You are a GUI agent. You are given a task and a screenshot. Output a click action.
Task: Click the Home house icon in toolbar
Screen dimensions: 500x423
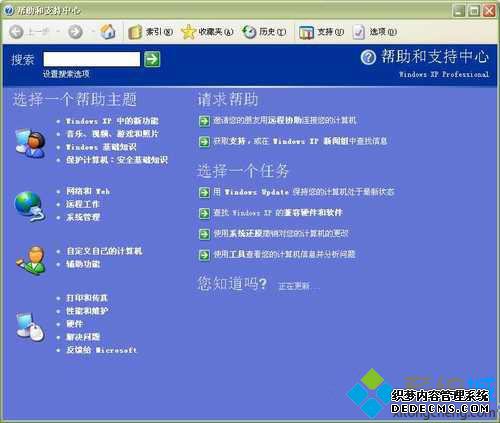(108, 32)
